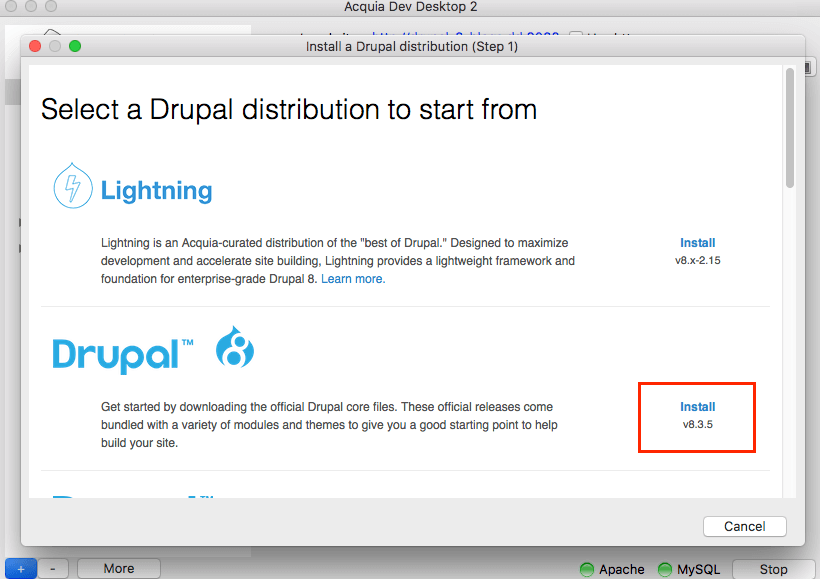Click the Acquia Dev Desktop 2 window title
The image size is (820, 579).
click(x=411, y=7)
